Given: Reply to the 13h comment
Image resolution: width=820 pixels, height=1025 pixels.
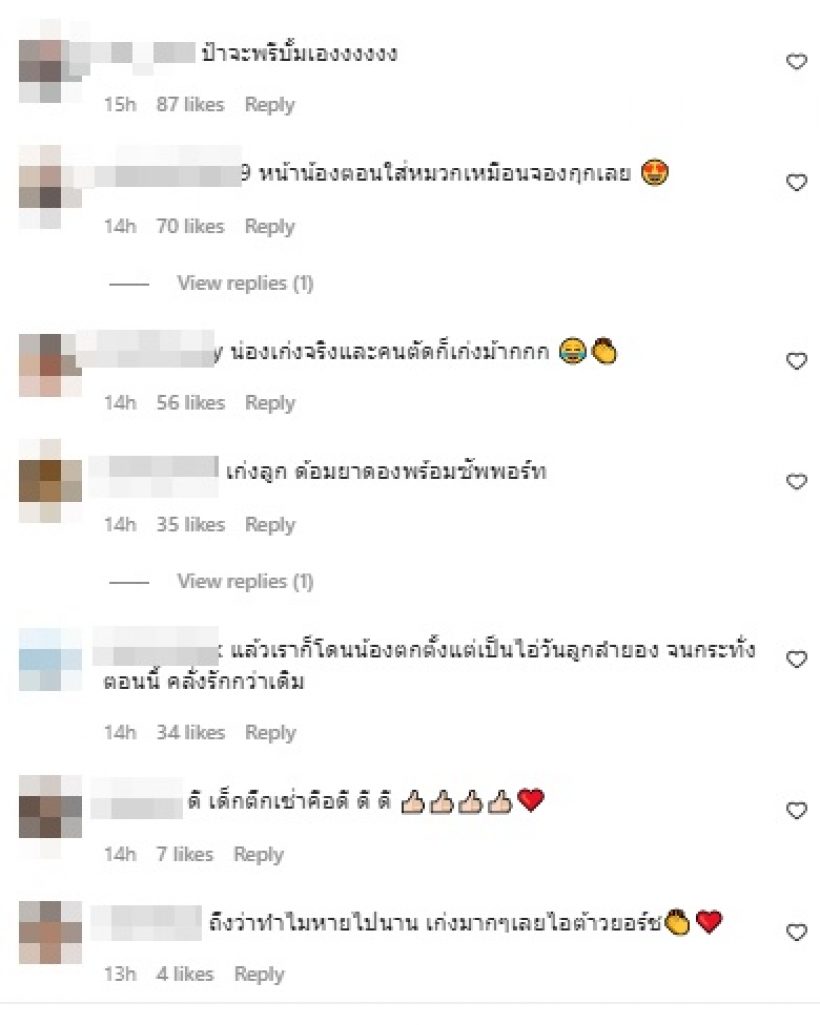Looking at the screenshot, I should click(x=259, y=974).
